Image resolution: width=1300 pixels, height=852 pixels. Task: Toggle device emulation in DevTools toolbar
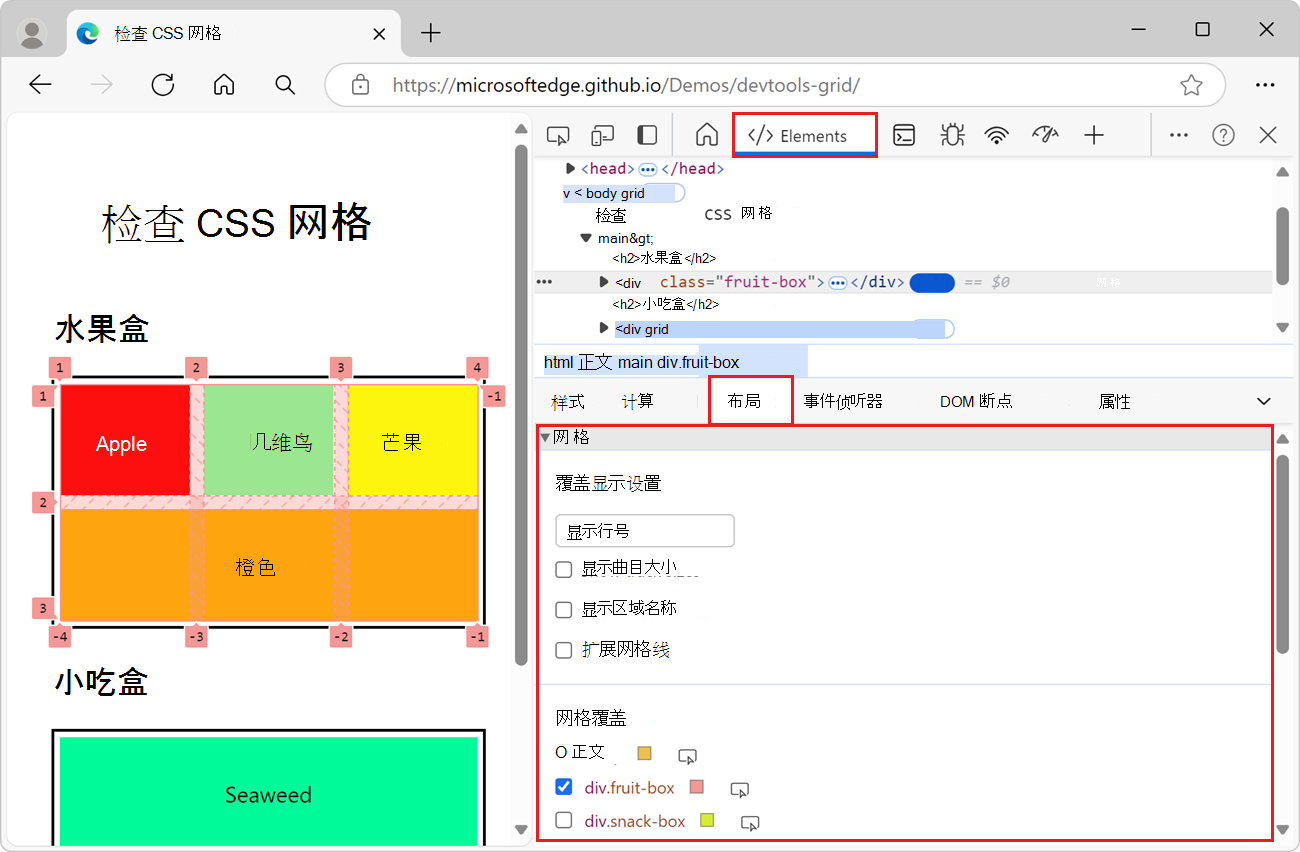click(602, 136)
